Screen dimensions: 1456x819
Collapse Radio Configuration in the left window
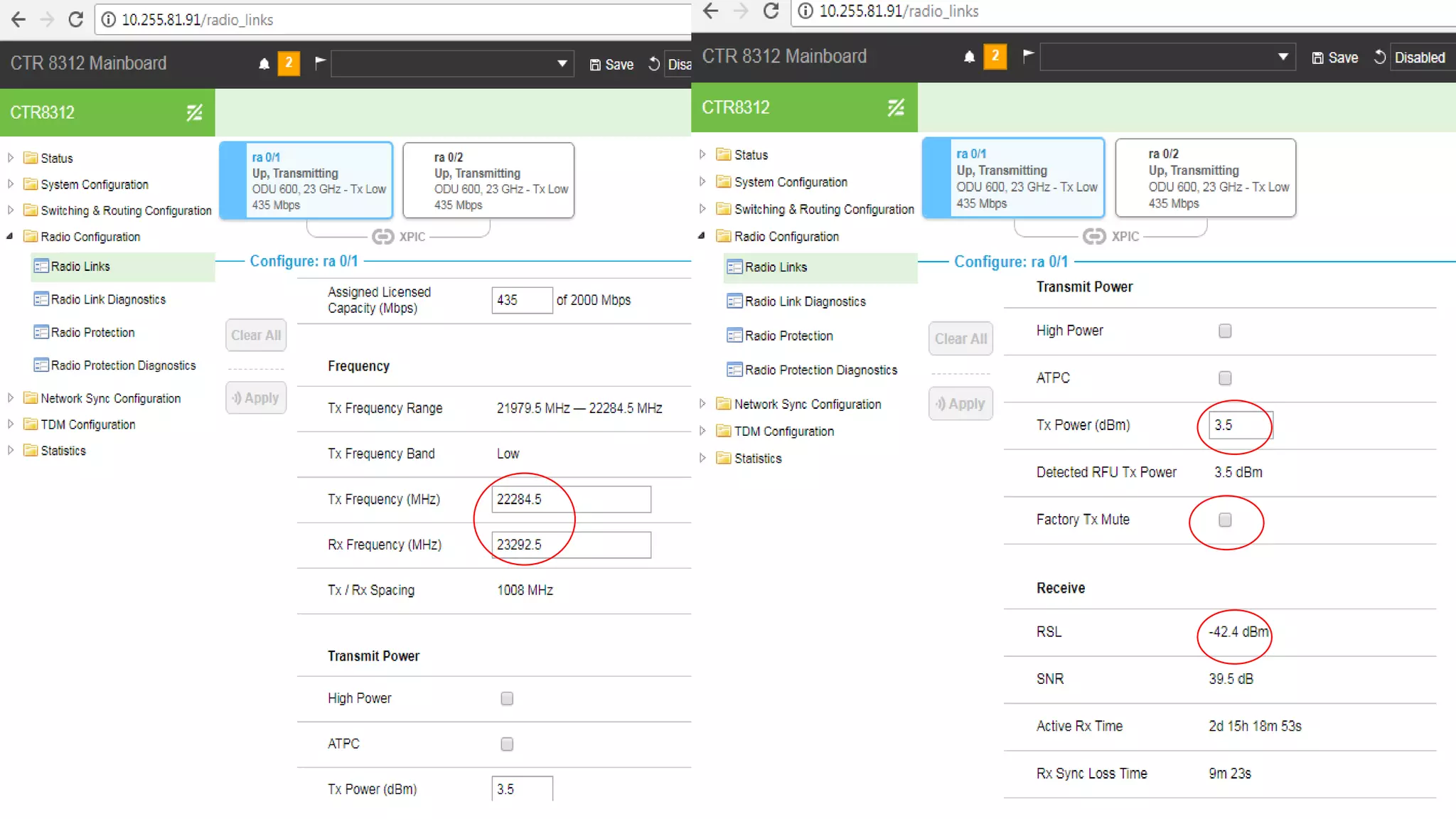pos(10,236)
